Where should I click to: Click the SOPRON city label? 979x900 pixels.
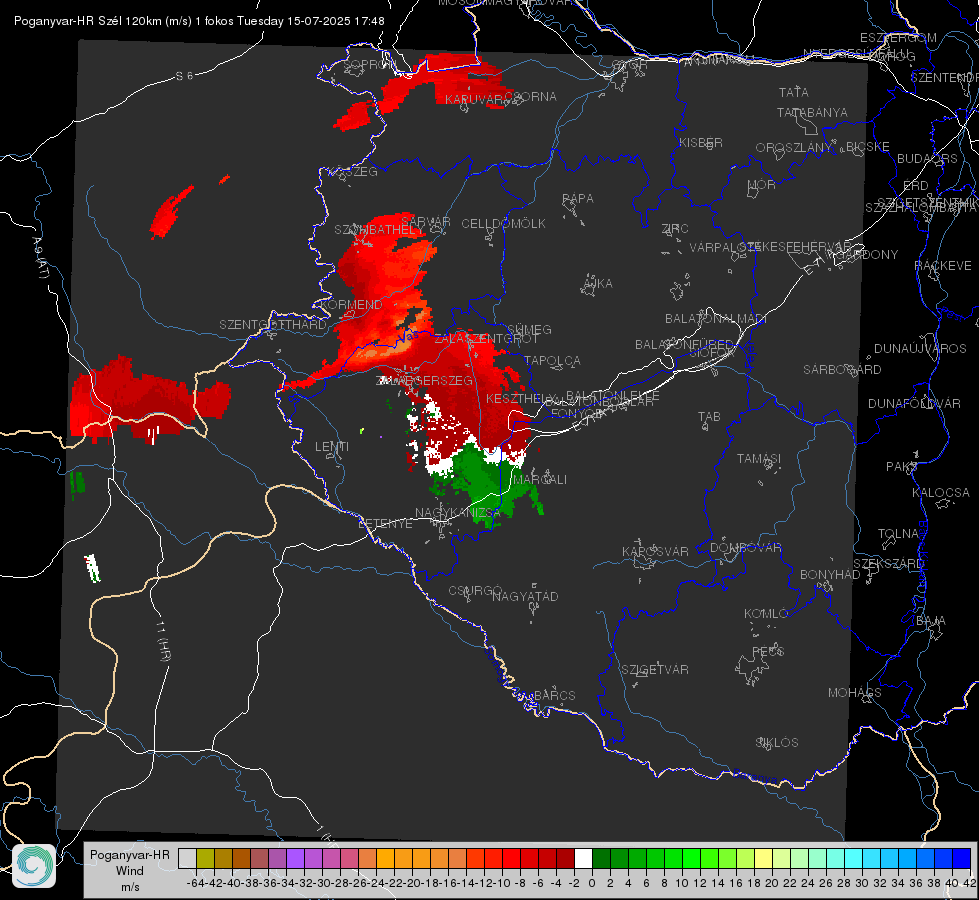(x=368, y=64)
